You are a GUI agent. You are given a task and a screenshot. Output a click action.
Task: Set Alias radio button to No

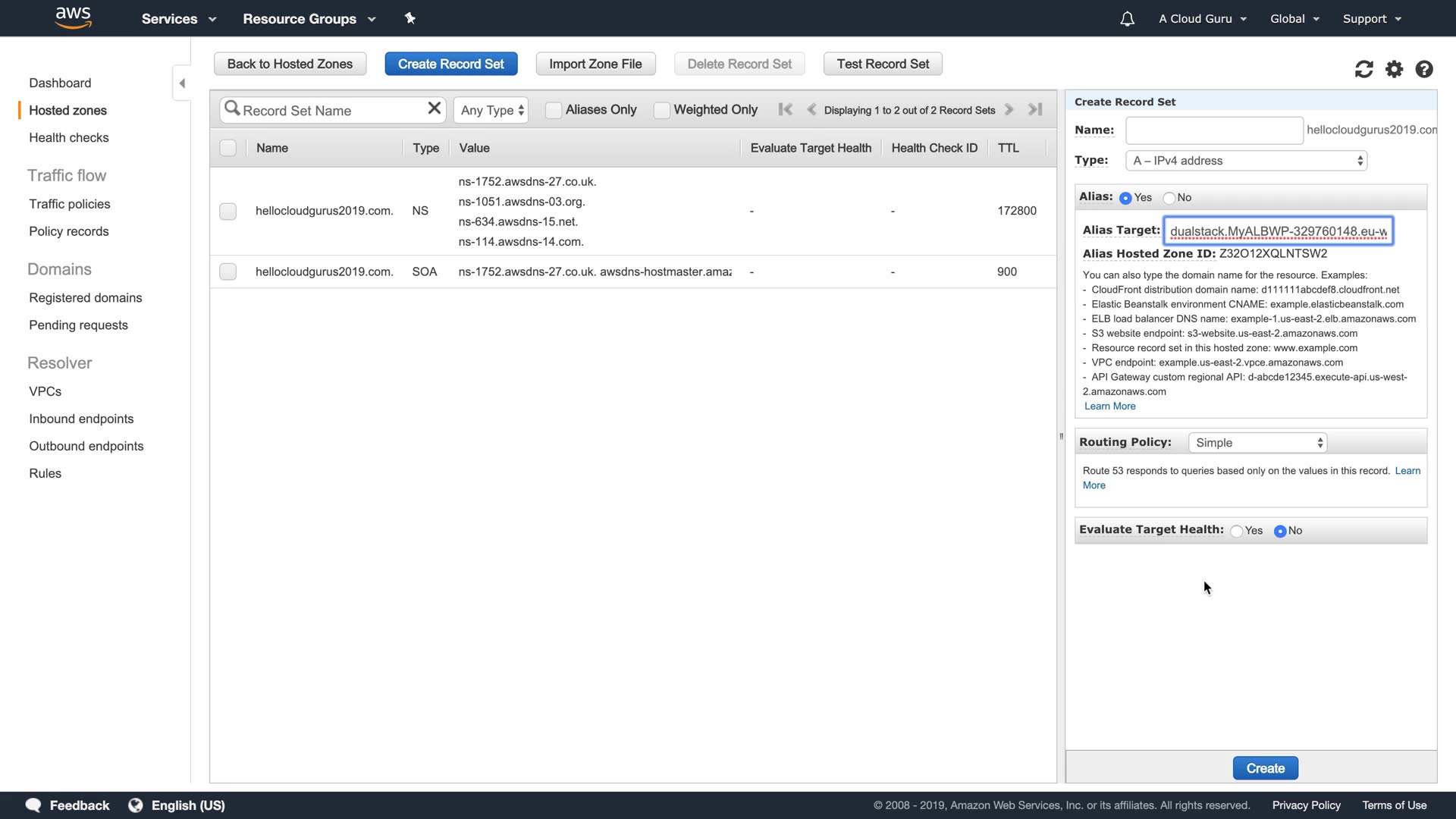pos(1169,198)
